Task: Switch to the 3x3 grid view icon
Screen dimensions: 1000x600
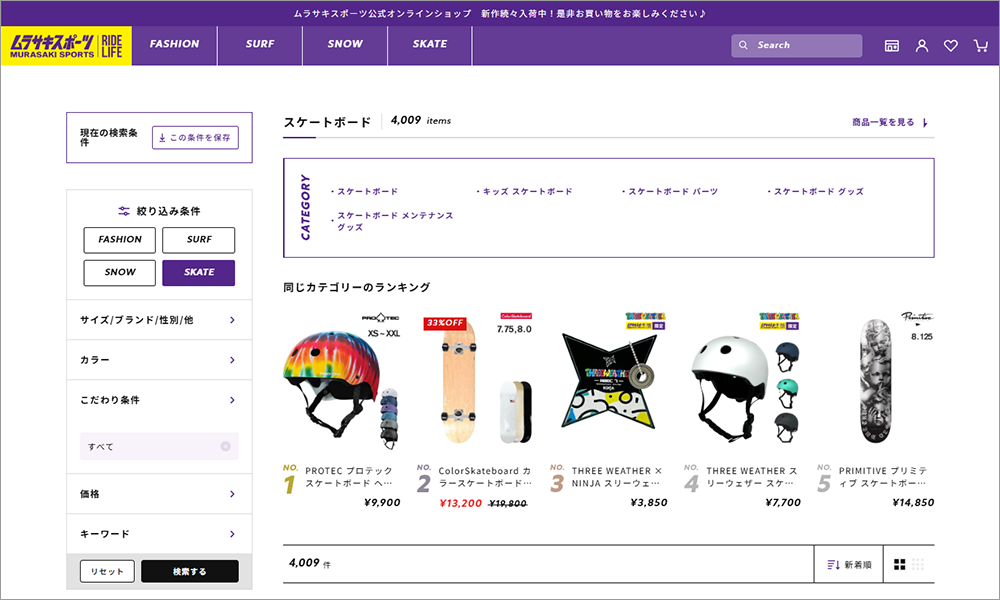Action: 916,563
